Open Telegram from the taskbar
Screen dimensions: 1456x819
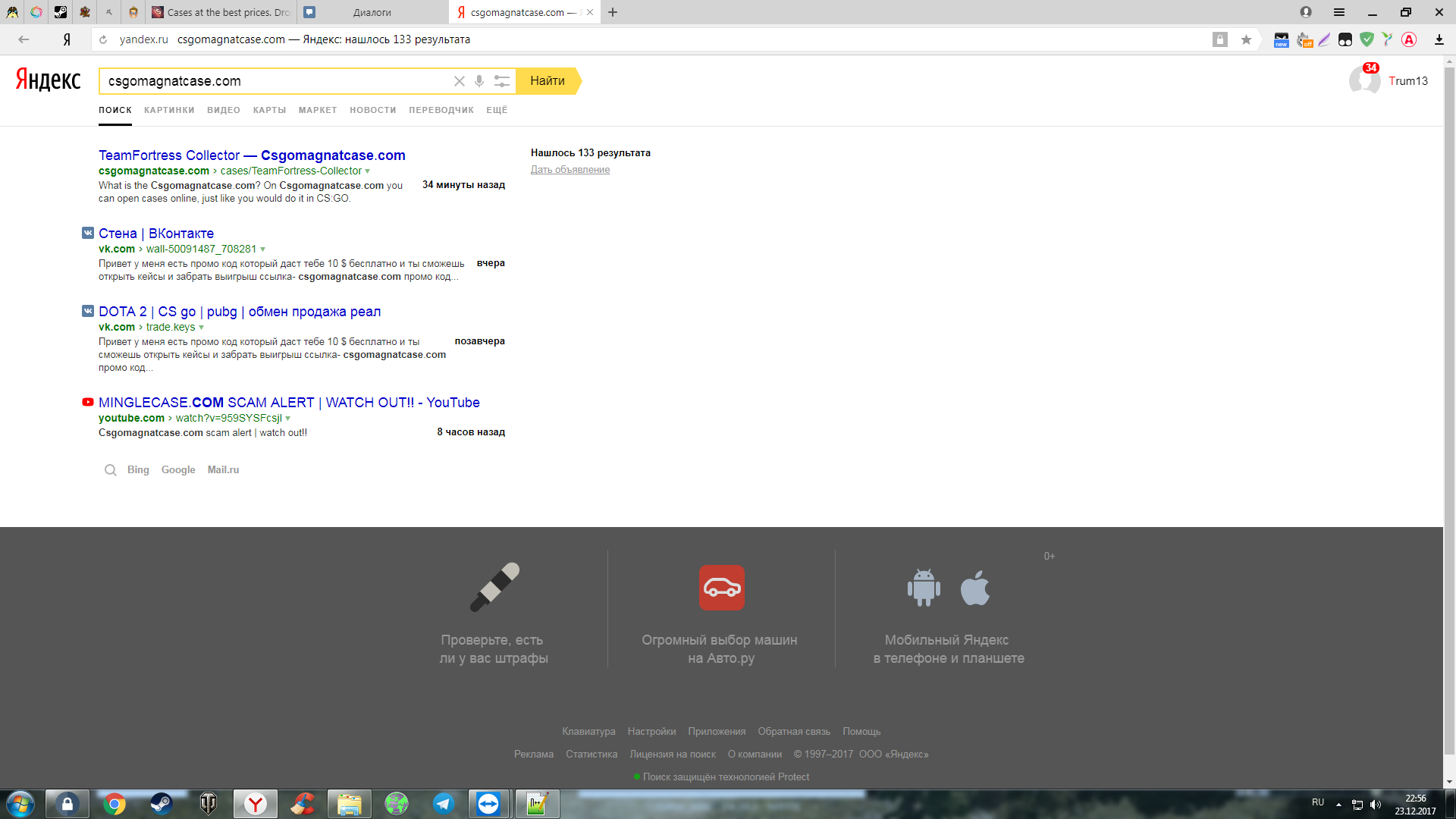pos(443,804)
